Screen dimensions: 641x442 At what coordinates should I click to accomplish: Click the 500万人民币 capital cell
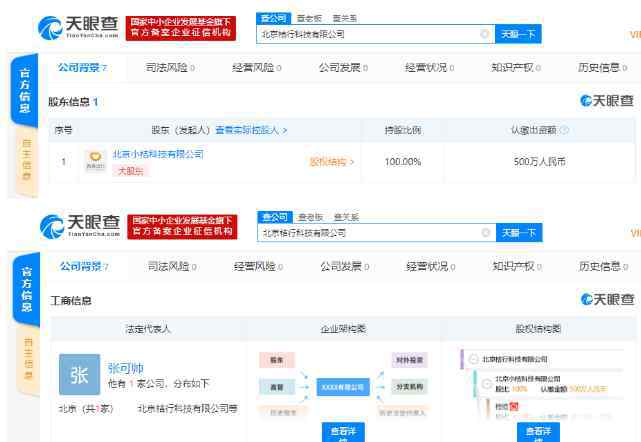540,162
